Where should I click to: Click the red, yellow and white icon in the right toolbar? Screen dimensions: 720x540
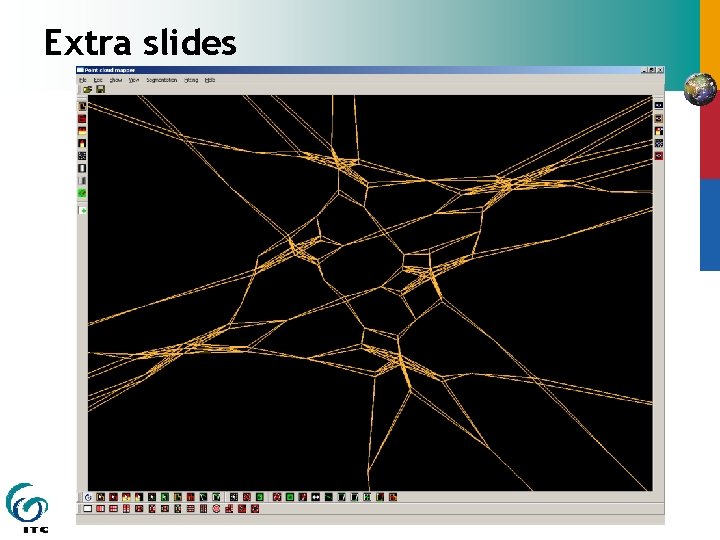[x=659, y=131]
